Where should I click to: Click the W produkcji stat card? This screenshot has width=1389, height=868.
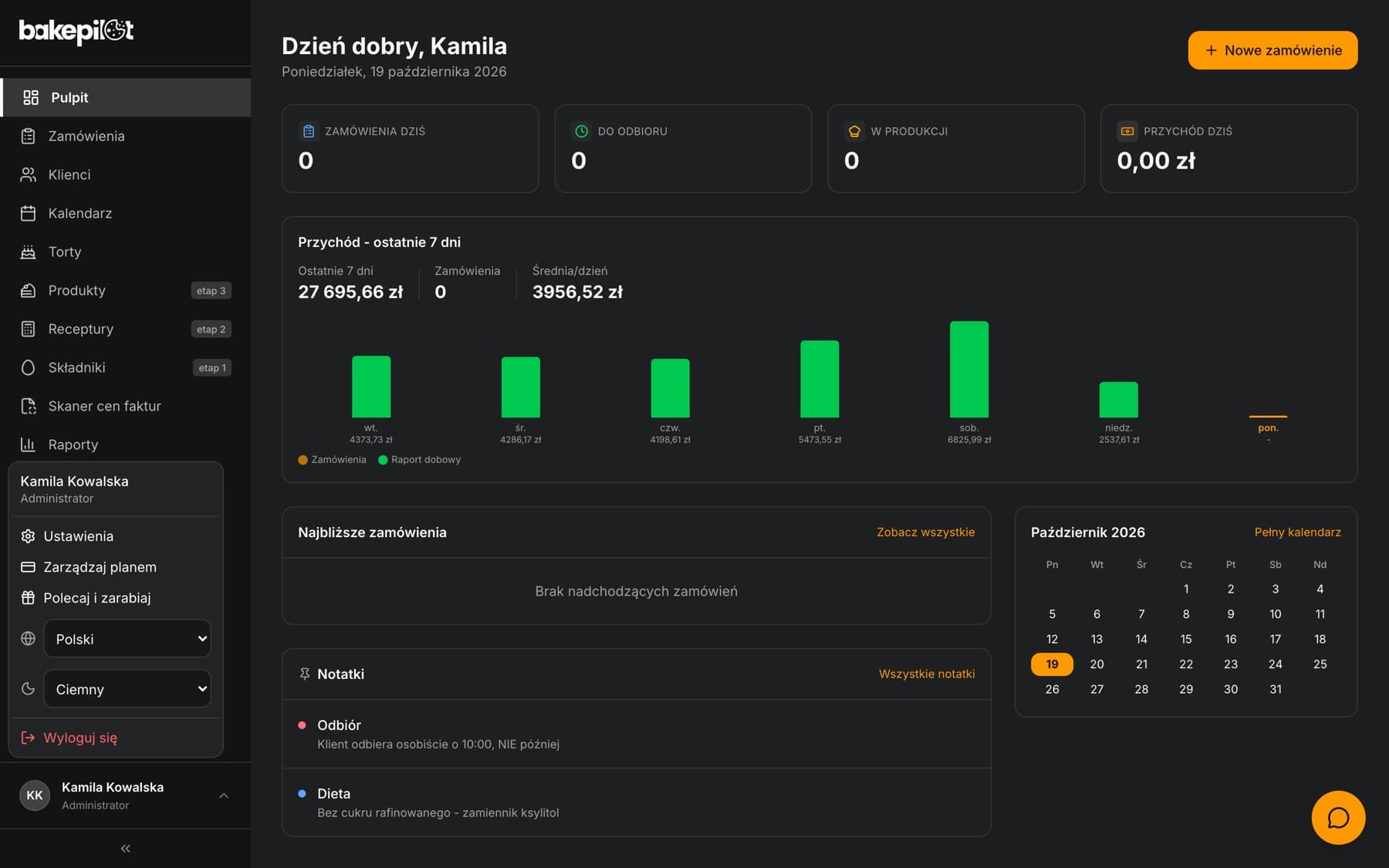point(956,148)
